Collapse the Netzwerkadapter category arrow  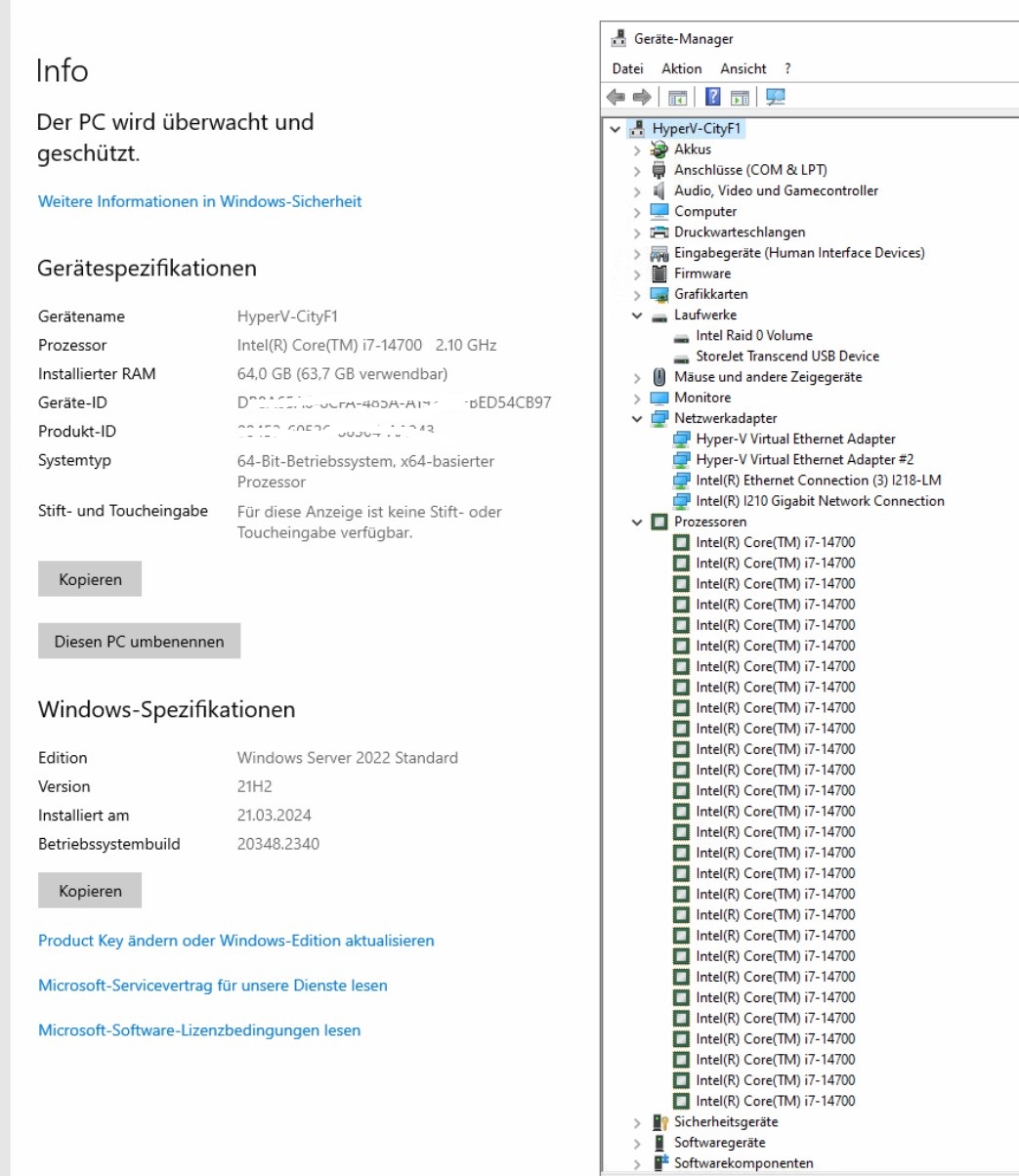(637, 418)
